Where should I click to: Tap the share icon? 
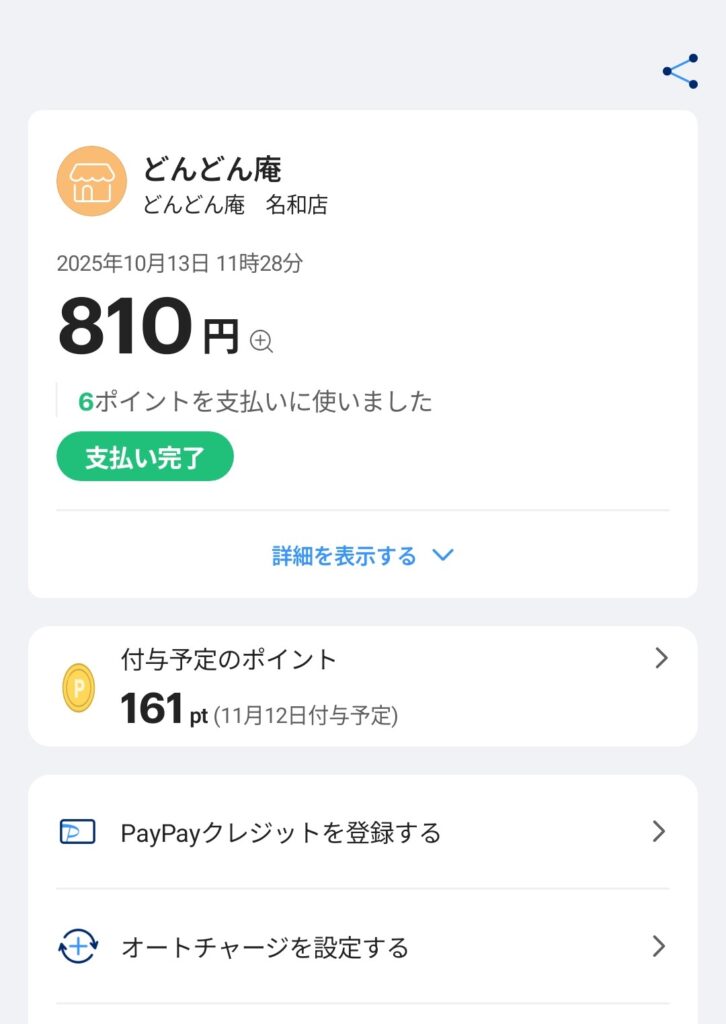coord(680,72)
